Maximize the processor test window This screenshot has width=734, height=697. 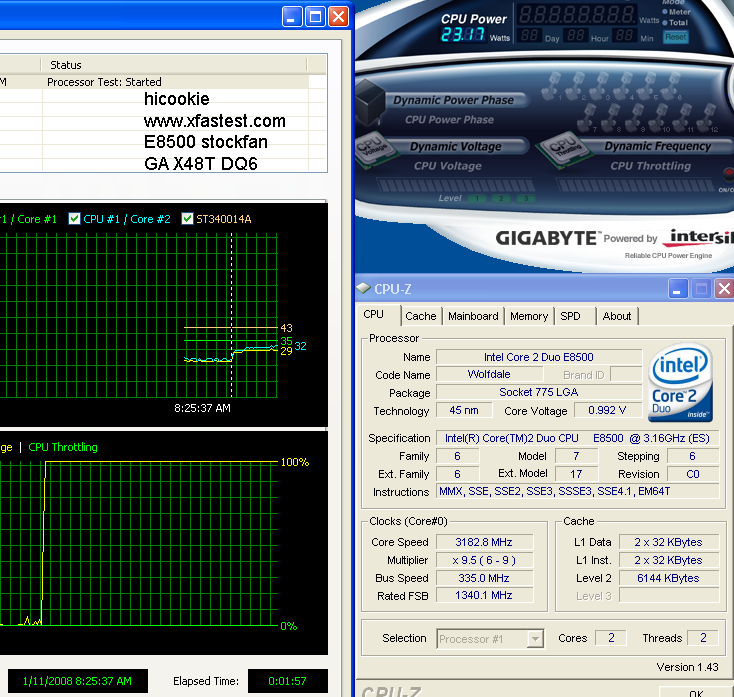click(315, 17)
